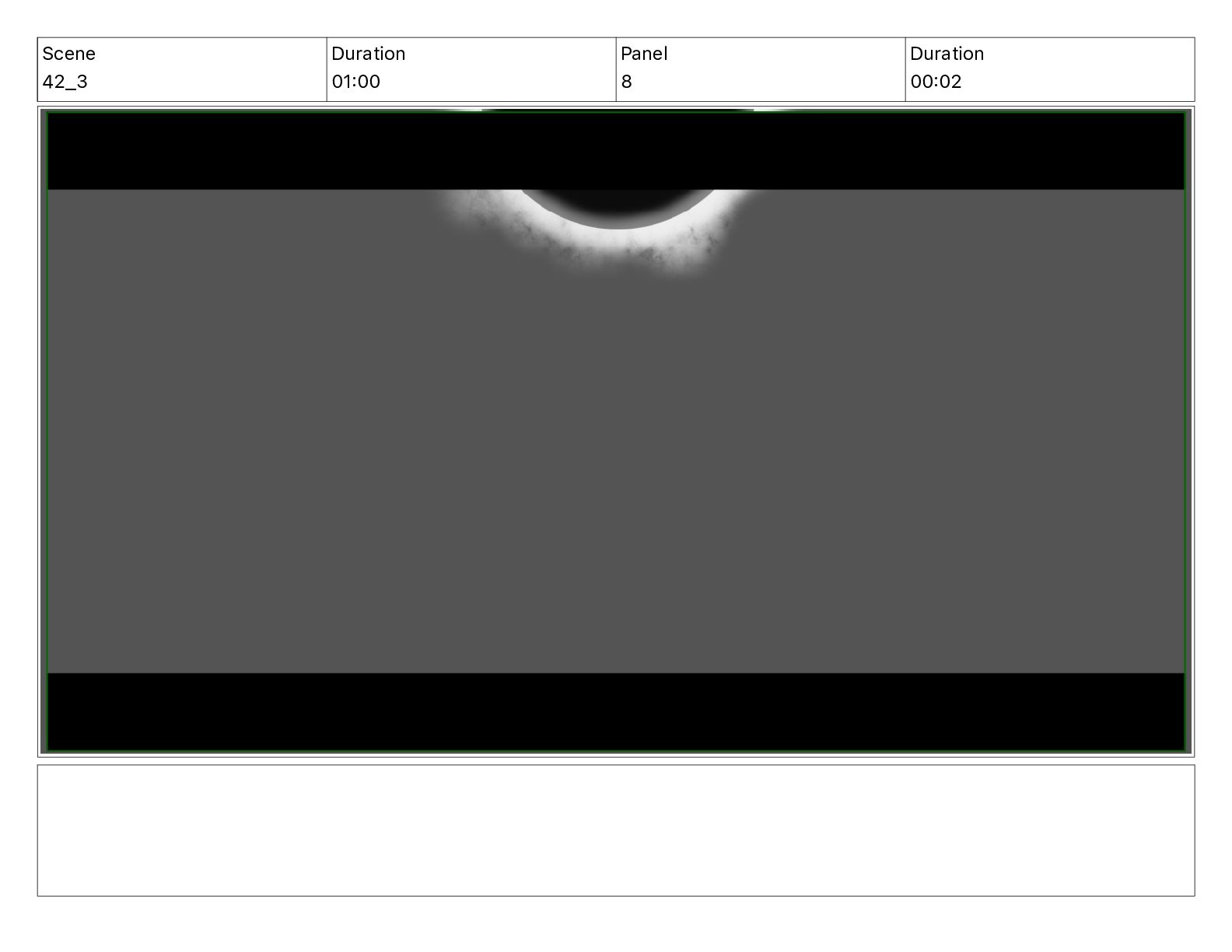Image resolution: width=1232 pixels, height=952 pixels.
Task: Click the "Panel" header label
Action: click(x=644, y=54)
